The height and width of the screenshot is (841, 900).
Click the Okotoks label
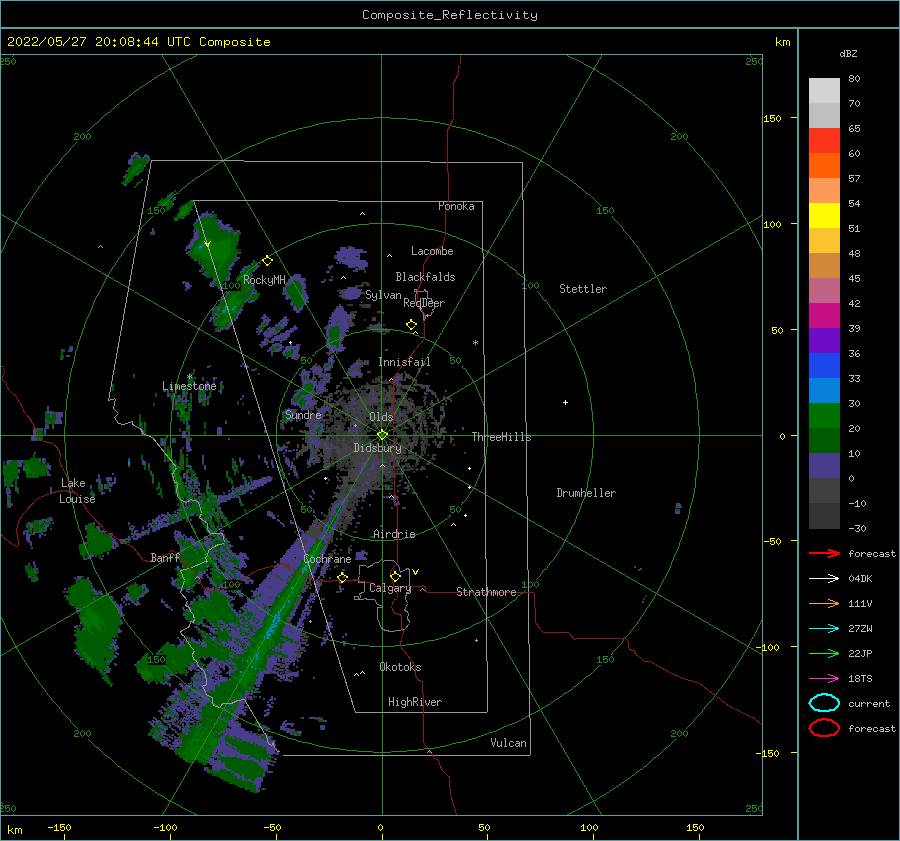[400, 667]
